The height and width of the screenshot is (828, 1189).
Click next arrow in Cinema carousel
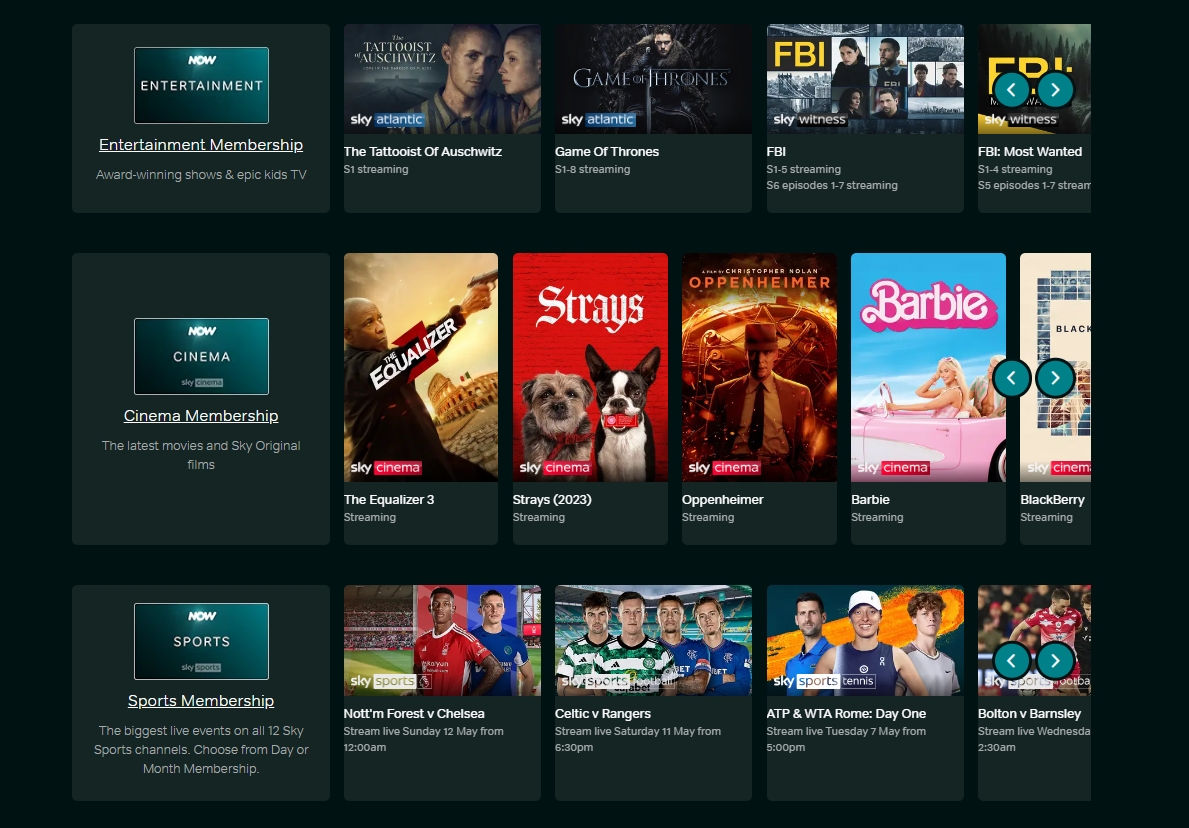click(1055, 378)
